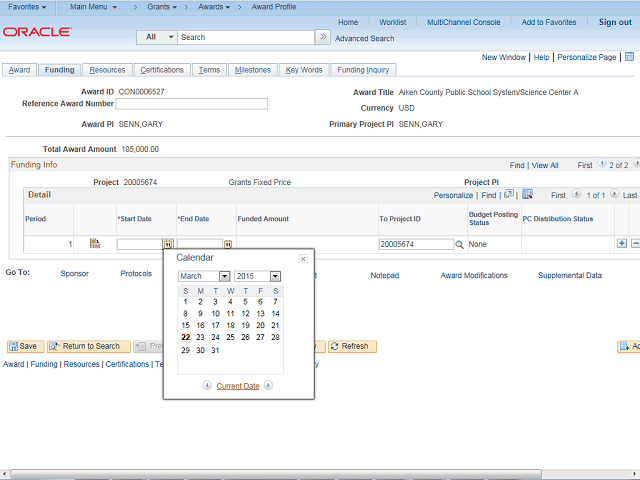Click the MultiChannel Console link
Screen dimensions: 640x480
[x=463, y=22]
